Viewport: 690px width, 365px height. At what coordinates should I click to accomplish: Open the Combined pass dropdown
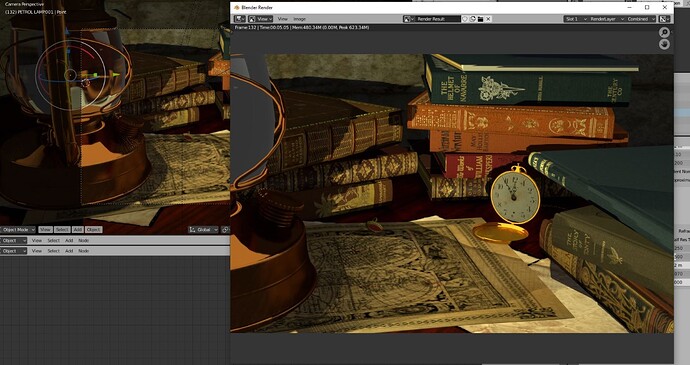click(641, 19)
